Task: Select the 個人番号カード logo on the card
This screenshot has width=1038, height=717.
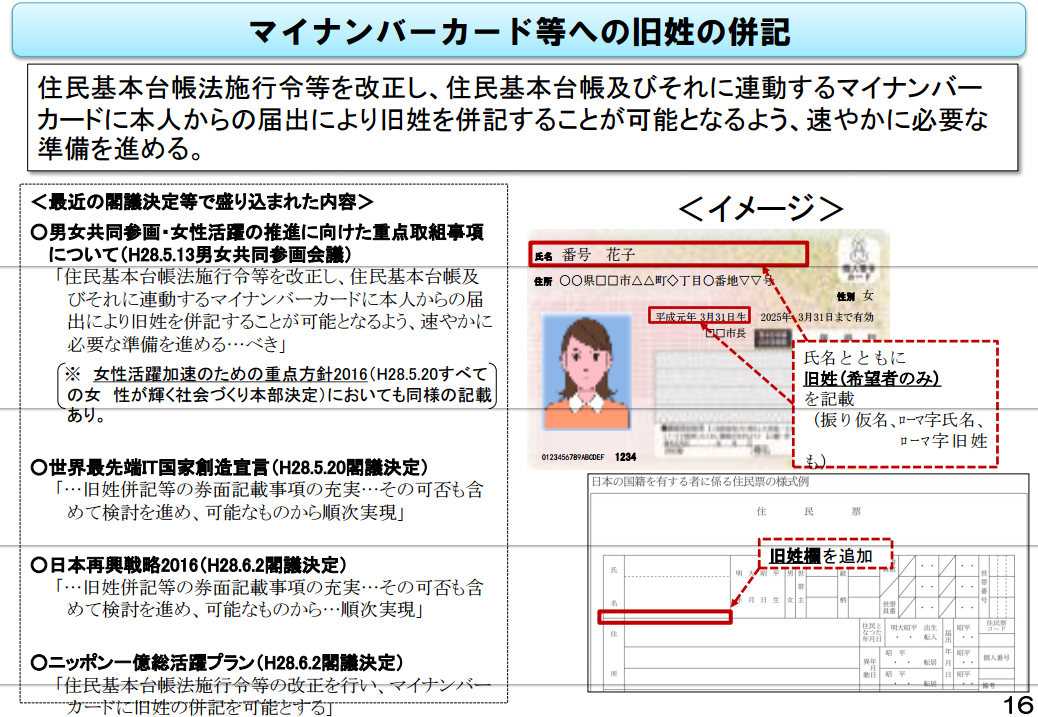Action: [860, 258]
